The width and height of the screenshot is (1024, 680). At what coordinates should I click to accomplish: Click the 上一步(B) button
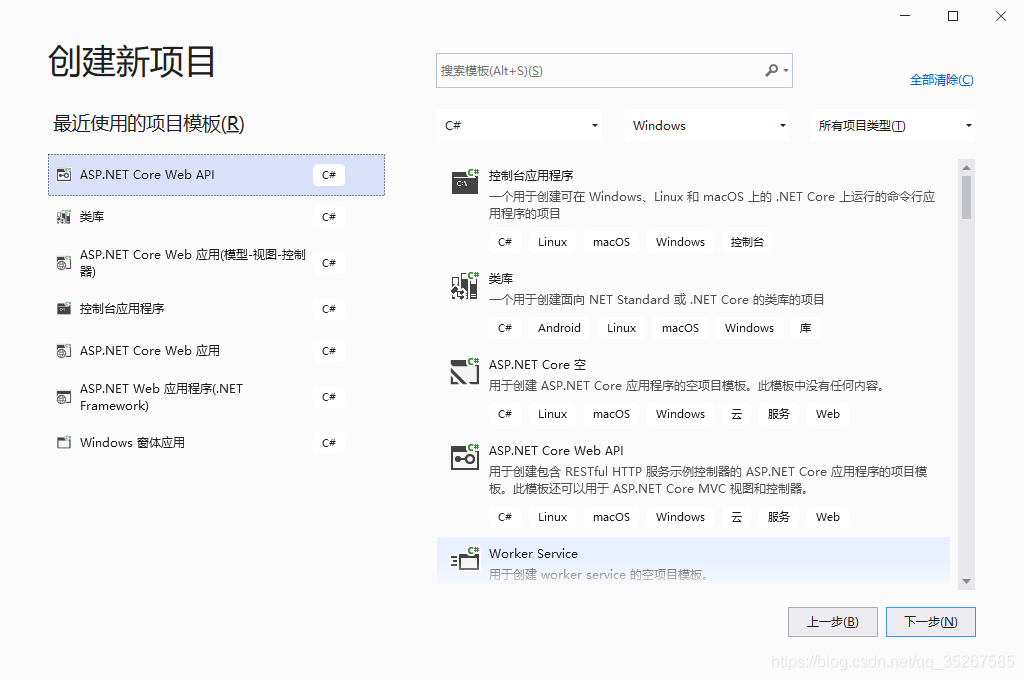click(832, 621)
